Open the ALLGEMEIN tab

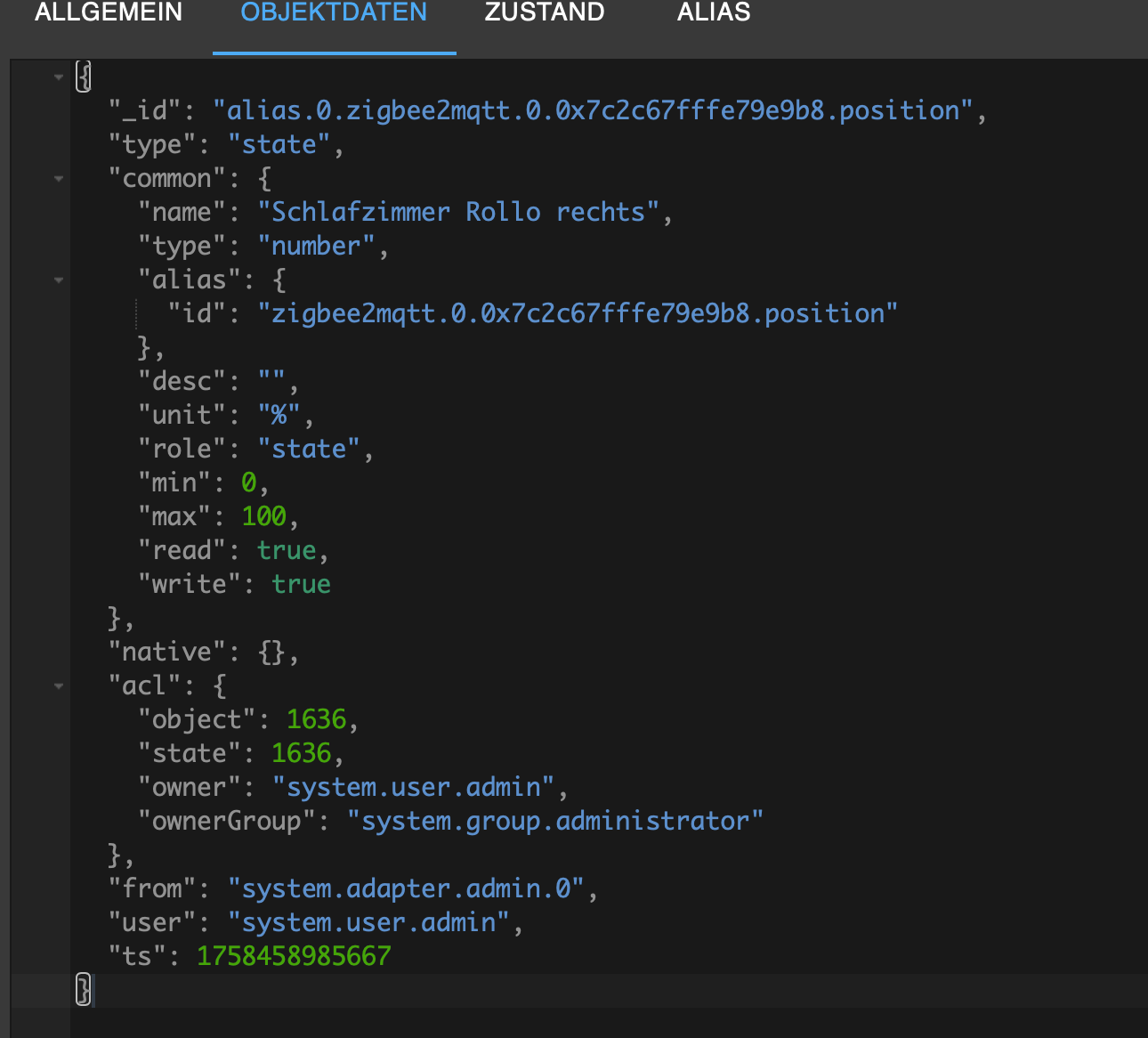pyautogui.click(x=109, y=13)
